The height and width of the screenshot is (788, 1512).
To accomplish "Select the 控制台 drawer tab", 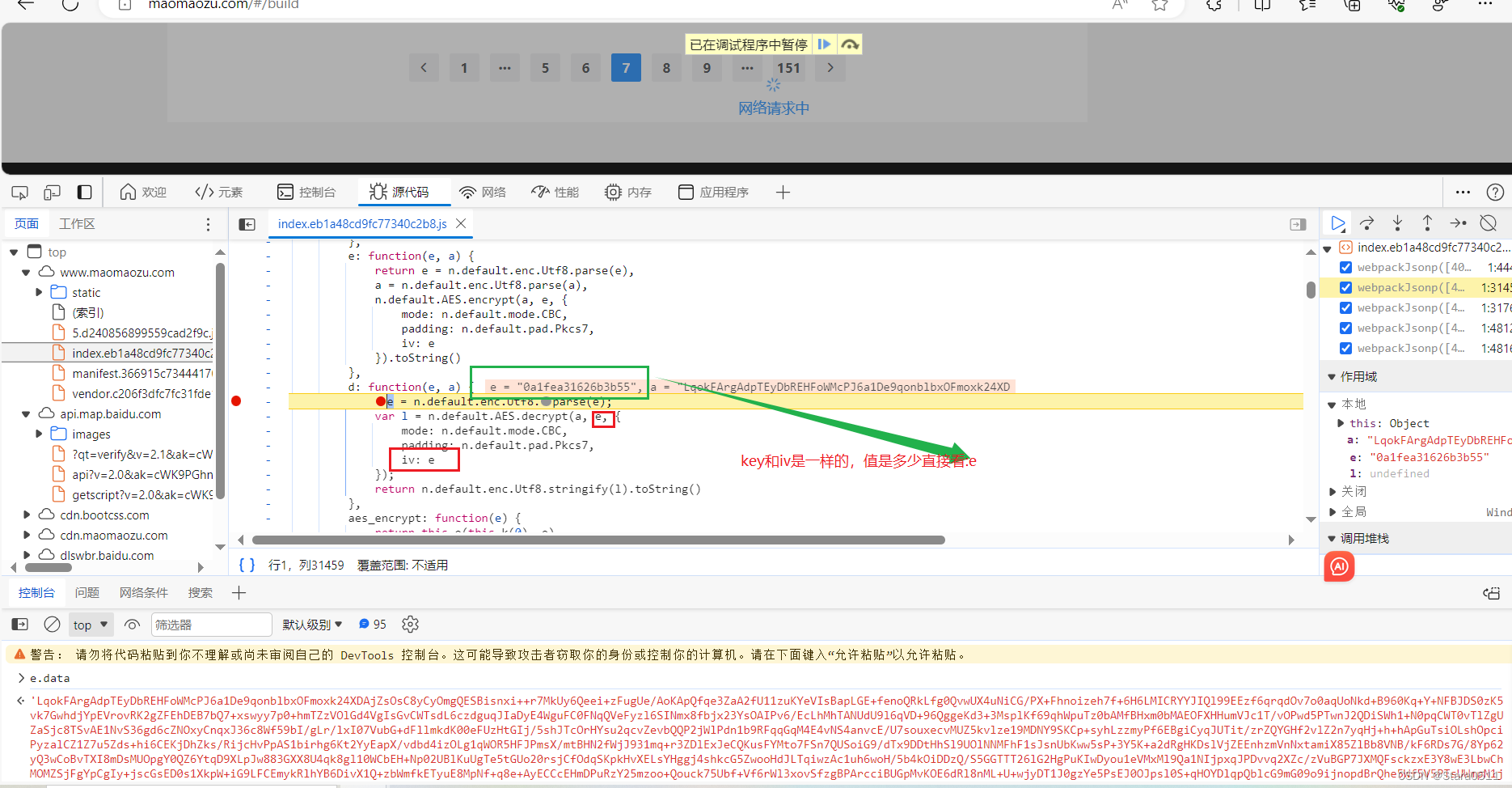I will pyautogui.click(x=36, y=593).
